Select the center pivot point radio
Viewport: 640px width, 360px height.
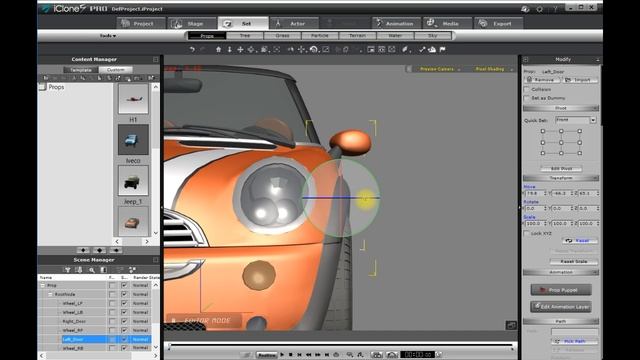561,142
